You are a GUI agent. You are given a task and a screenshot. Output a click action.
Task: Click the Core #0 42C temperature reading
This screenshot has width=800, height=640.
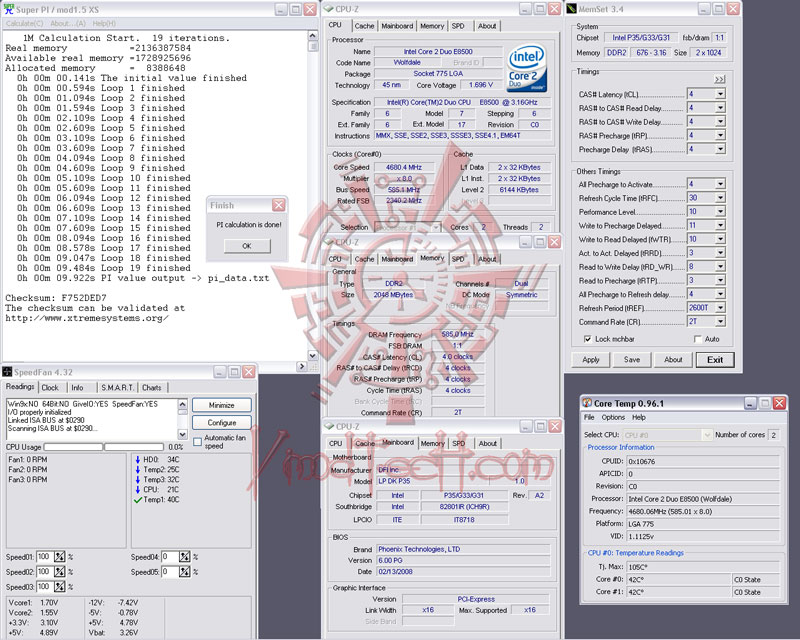(x=678, y=580)
